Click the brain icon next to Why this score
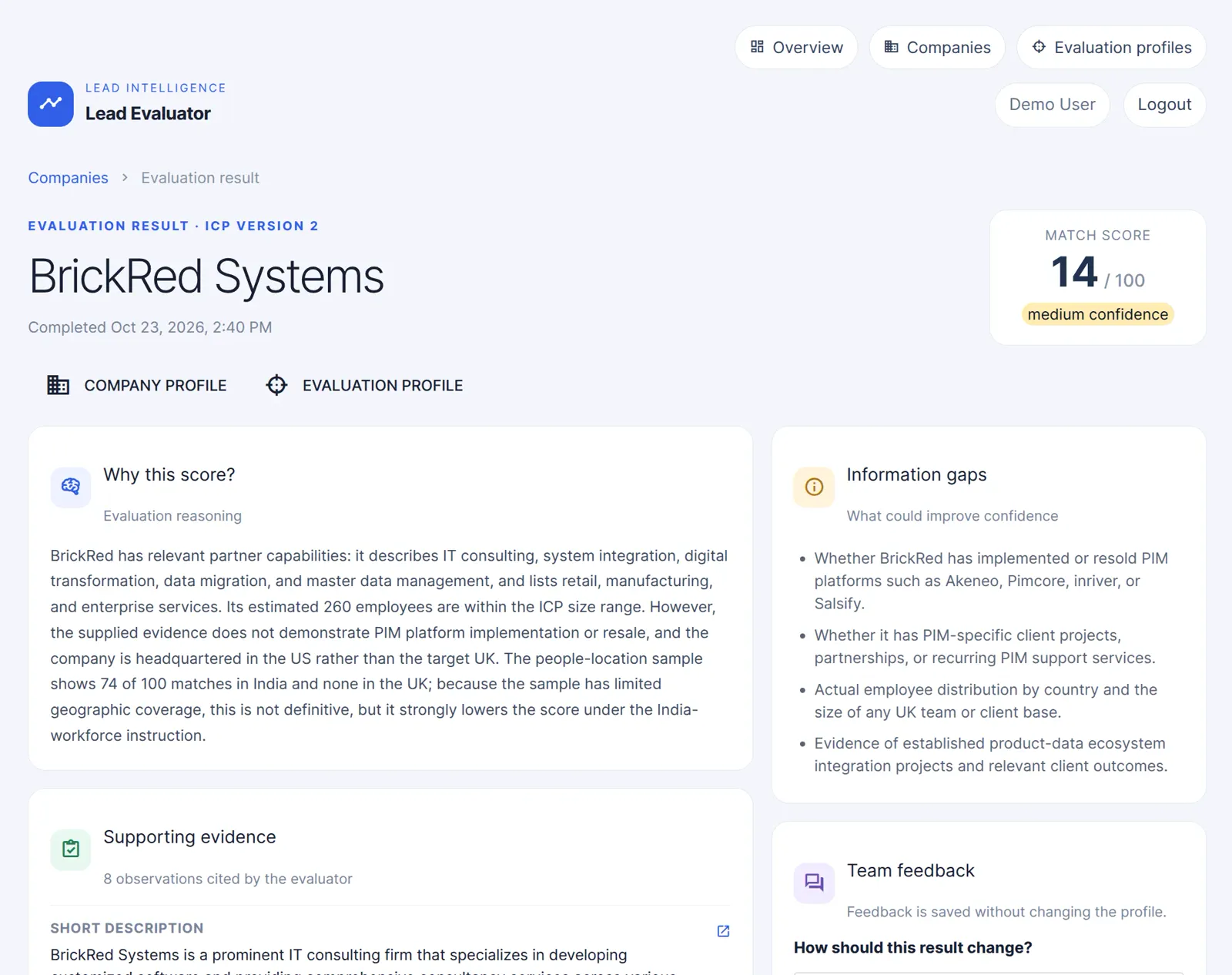 click(x=71, y=487)
